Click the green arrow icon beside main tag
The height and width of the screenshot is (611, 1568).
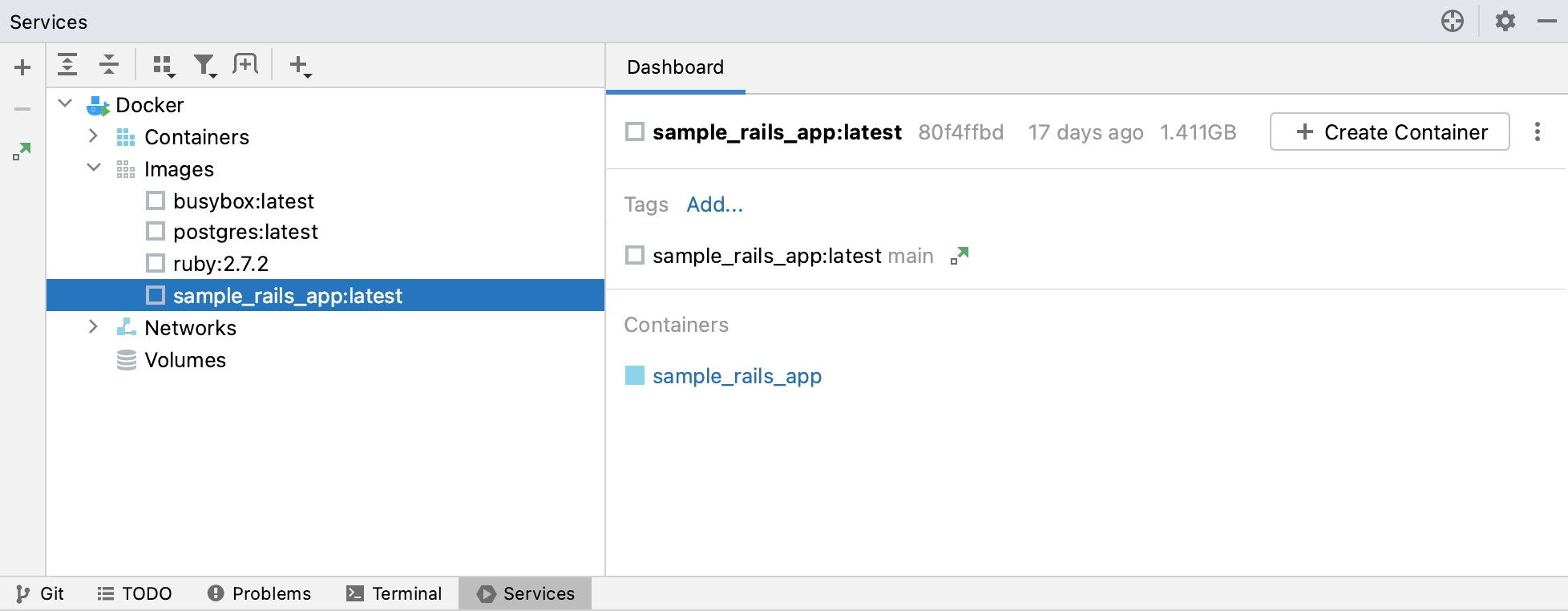coord(960,256)
